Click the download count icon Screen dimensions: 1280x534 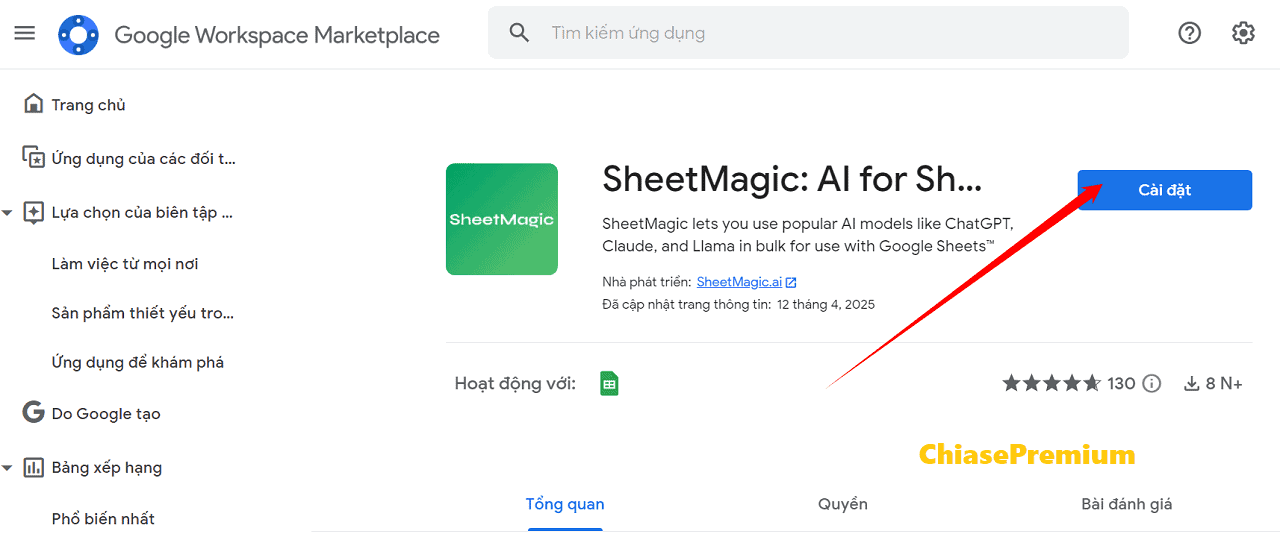[1191, 383]
